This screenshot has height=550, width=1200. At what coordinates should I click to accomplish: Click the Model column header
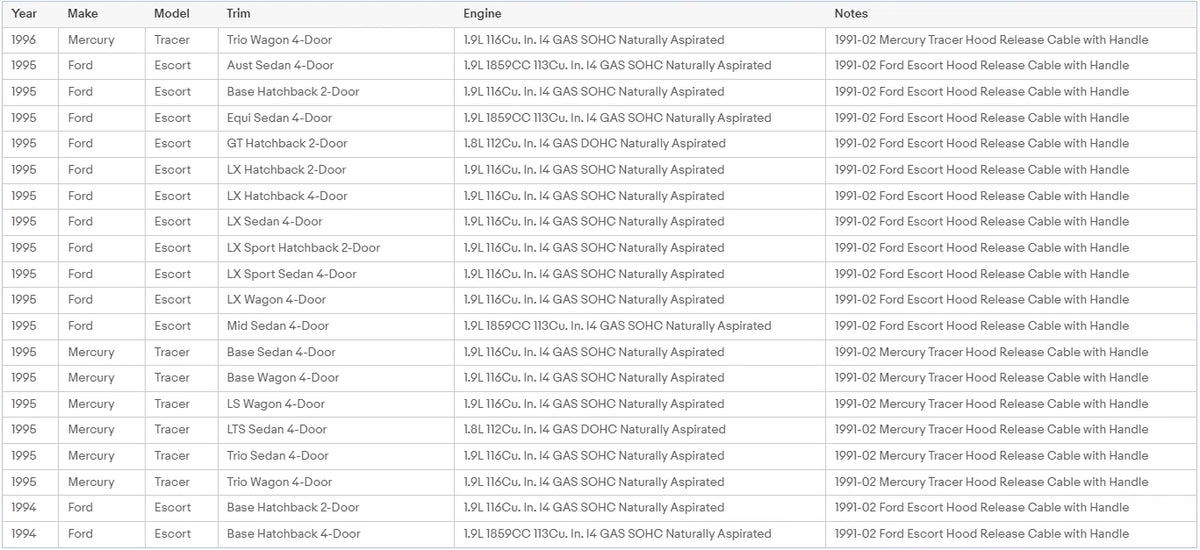click(x=181, y=14)
